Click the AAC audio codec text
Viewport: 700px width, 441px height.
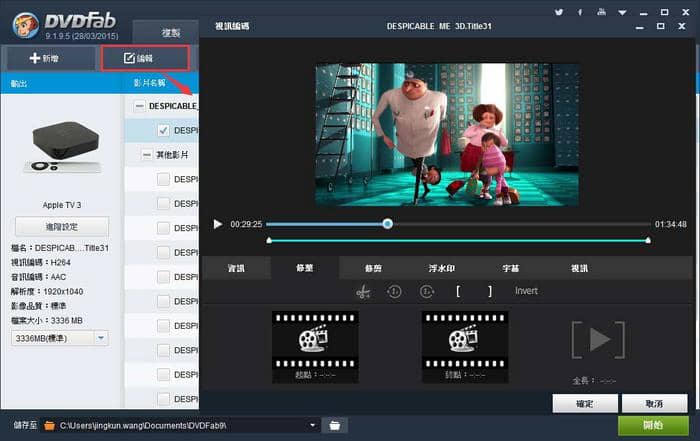58,277
